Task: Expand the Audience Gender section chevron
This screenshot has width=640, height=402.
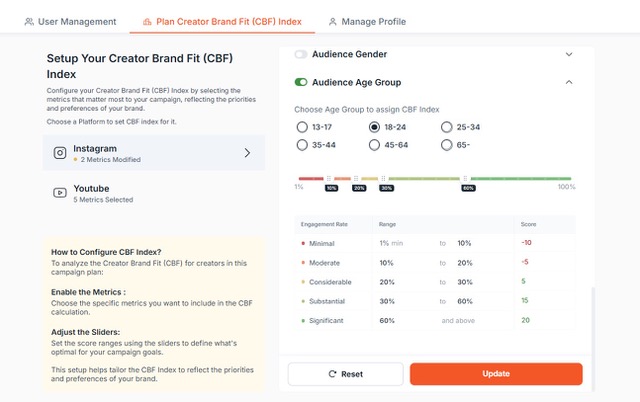Action: point(569,54)
